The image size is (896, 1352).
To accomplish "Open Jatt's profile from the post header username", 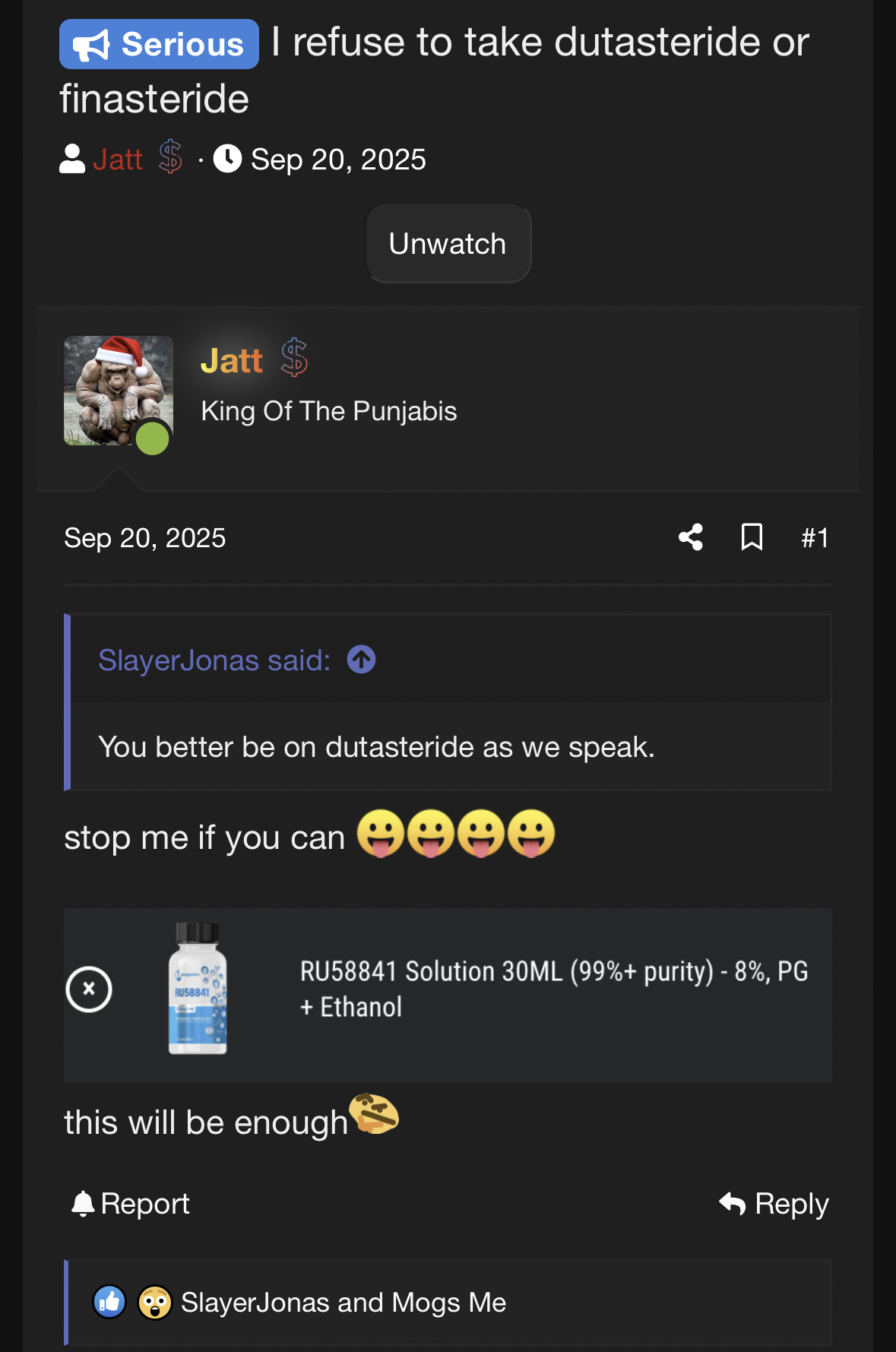I will click(231, 360).
